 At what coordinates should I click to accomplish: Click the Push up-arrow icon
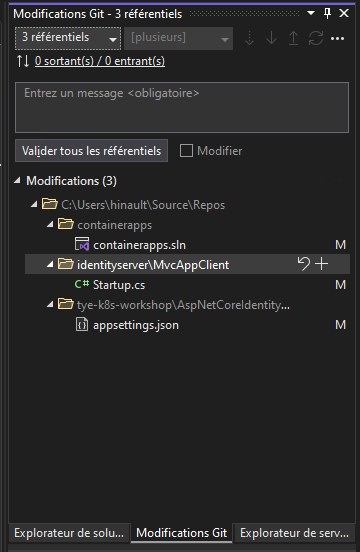tap(293, 38)
